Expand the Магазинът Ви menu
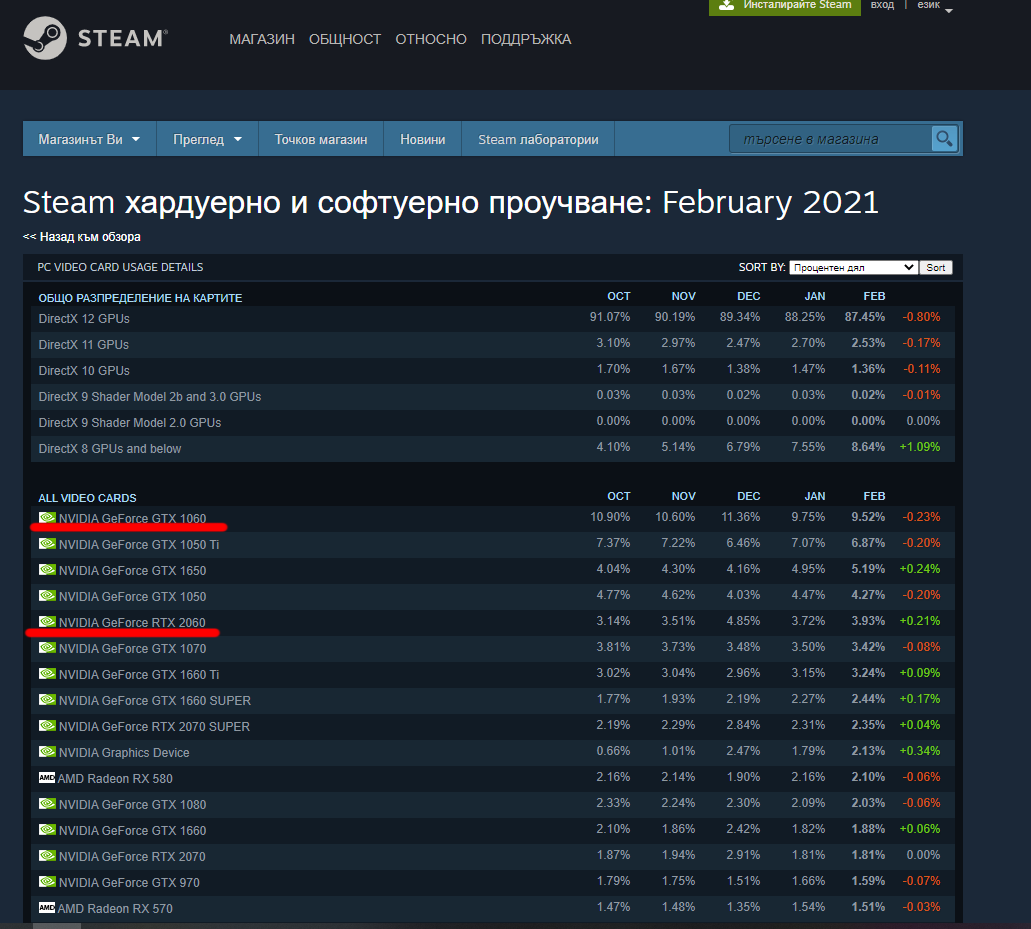The width and height of the screenshot is (1031, 929). pos(89,139)
